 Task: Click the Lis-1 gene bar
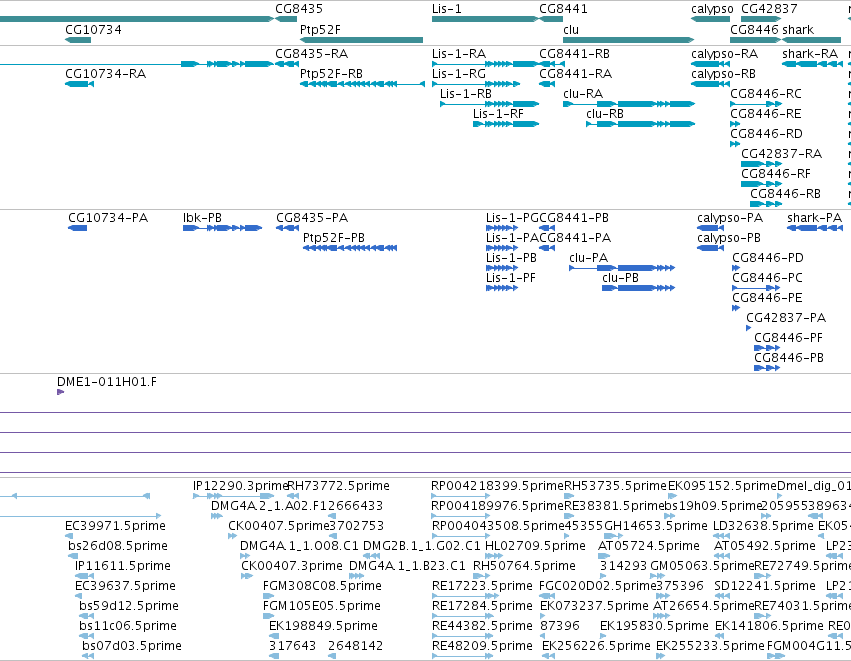click(485, 19)
